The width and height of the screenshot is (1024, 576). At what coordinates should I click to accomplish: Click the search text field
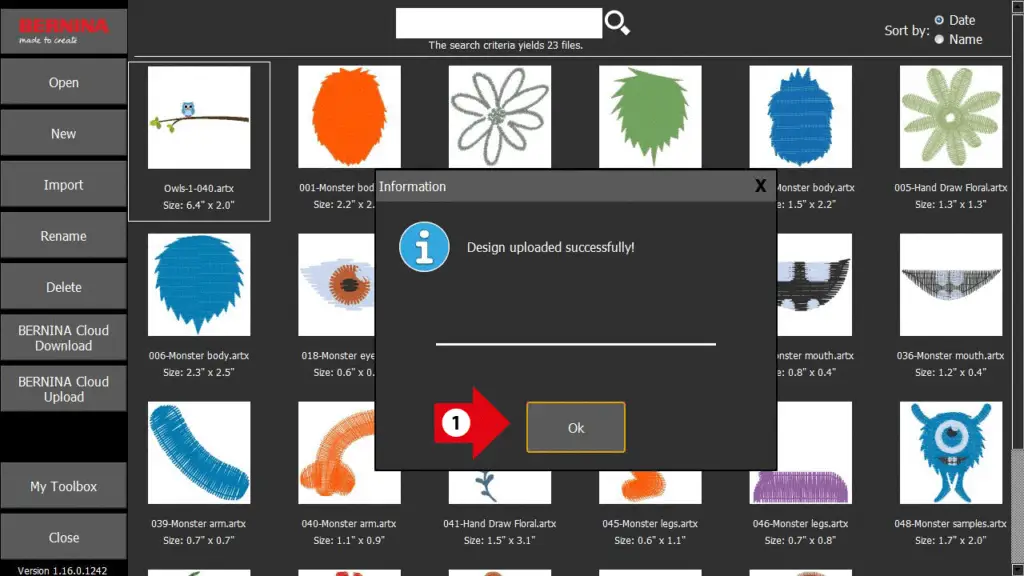tap(498, 23)
